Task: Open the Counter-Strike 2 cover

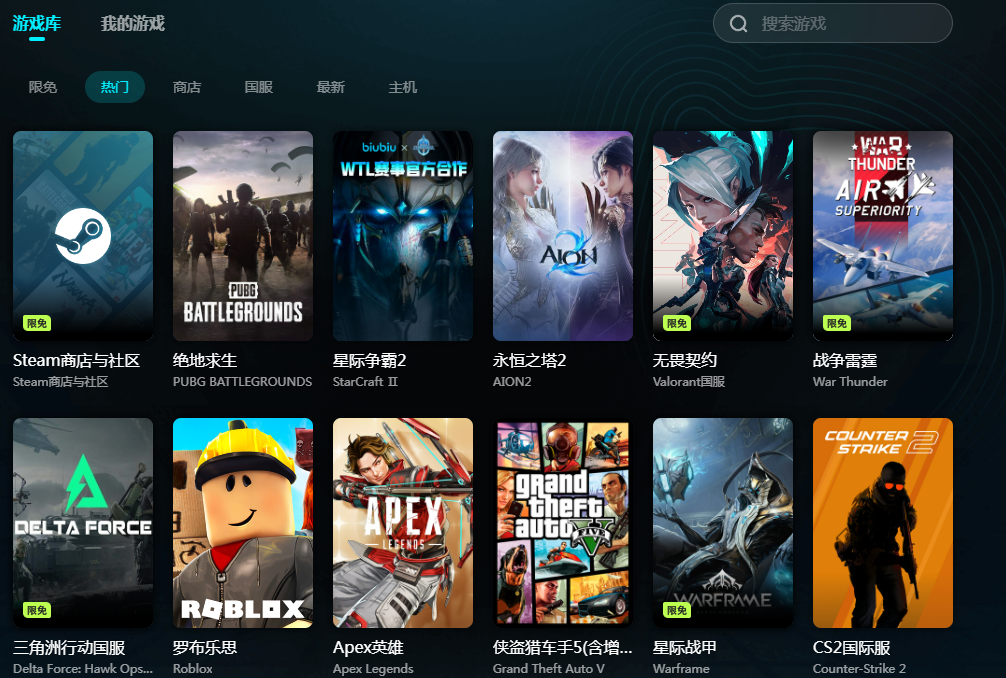Action: 883,523
